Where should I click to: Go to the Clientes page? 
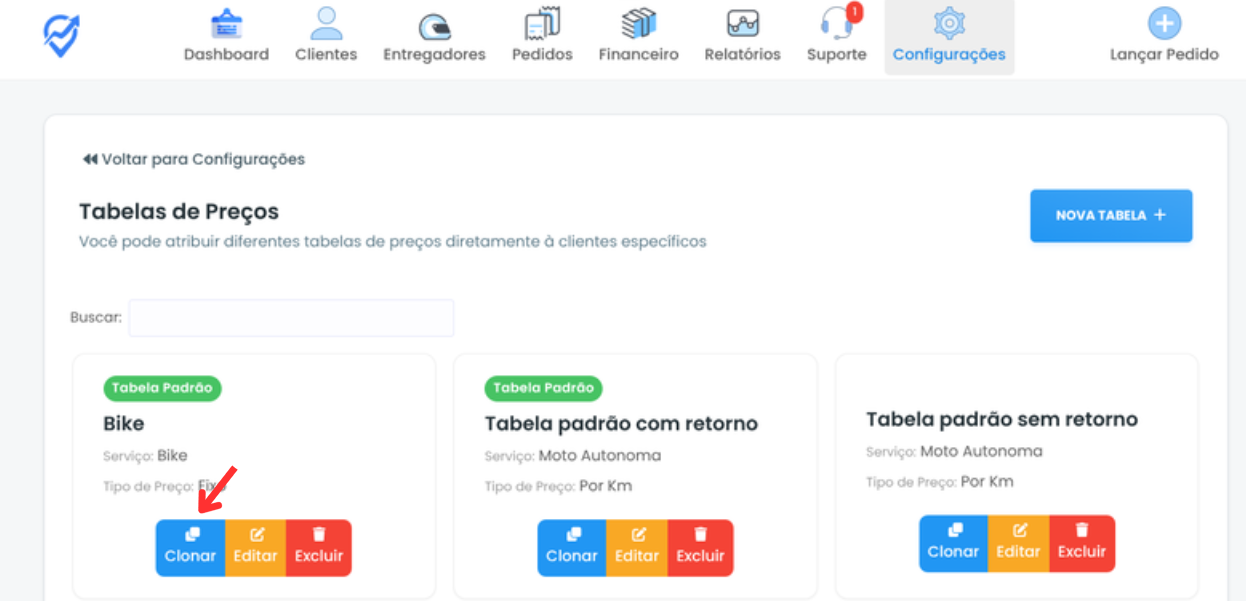tap(326, 37)
